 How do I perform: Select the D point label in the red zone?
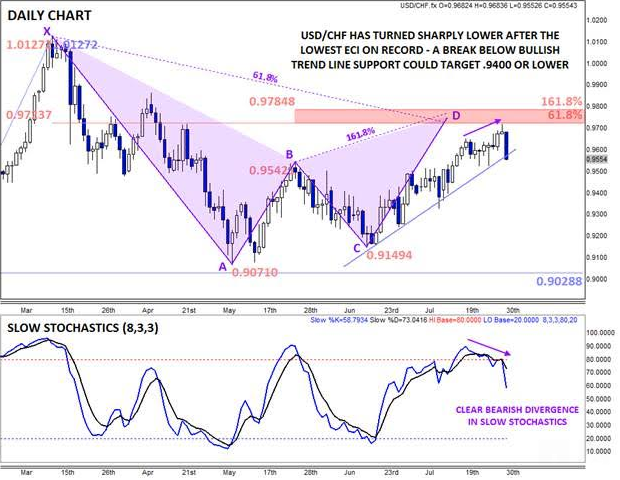[456, 115]
